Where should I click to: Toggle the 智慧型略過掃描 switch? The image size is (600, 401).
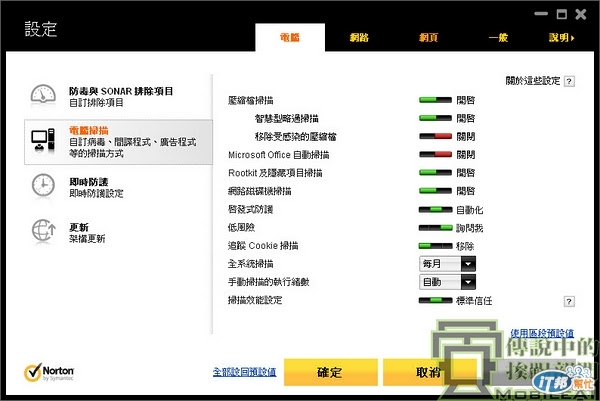point(435,118)
